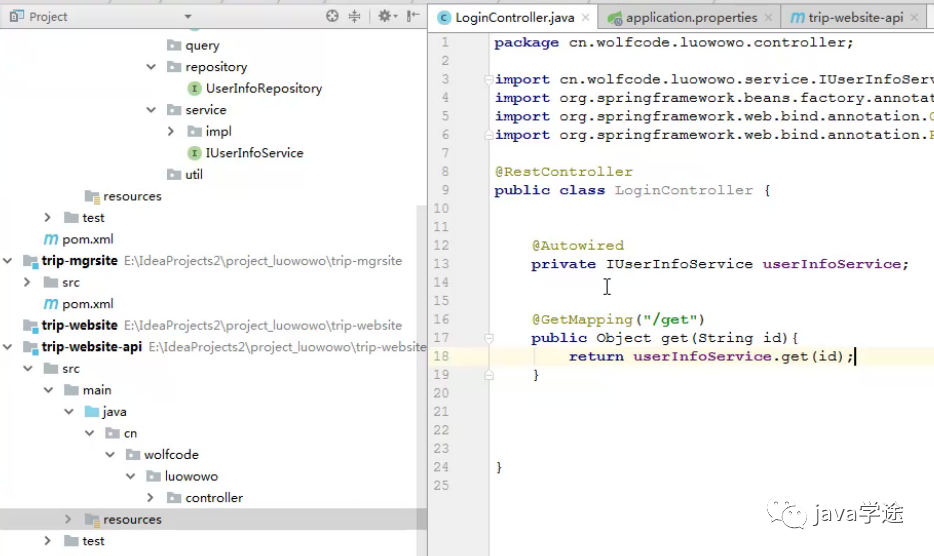Fold the get method at line 17

point(488,338)
